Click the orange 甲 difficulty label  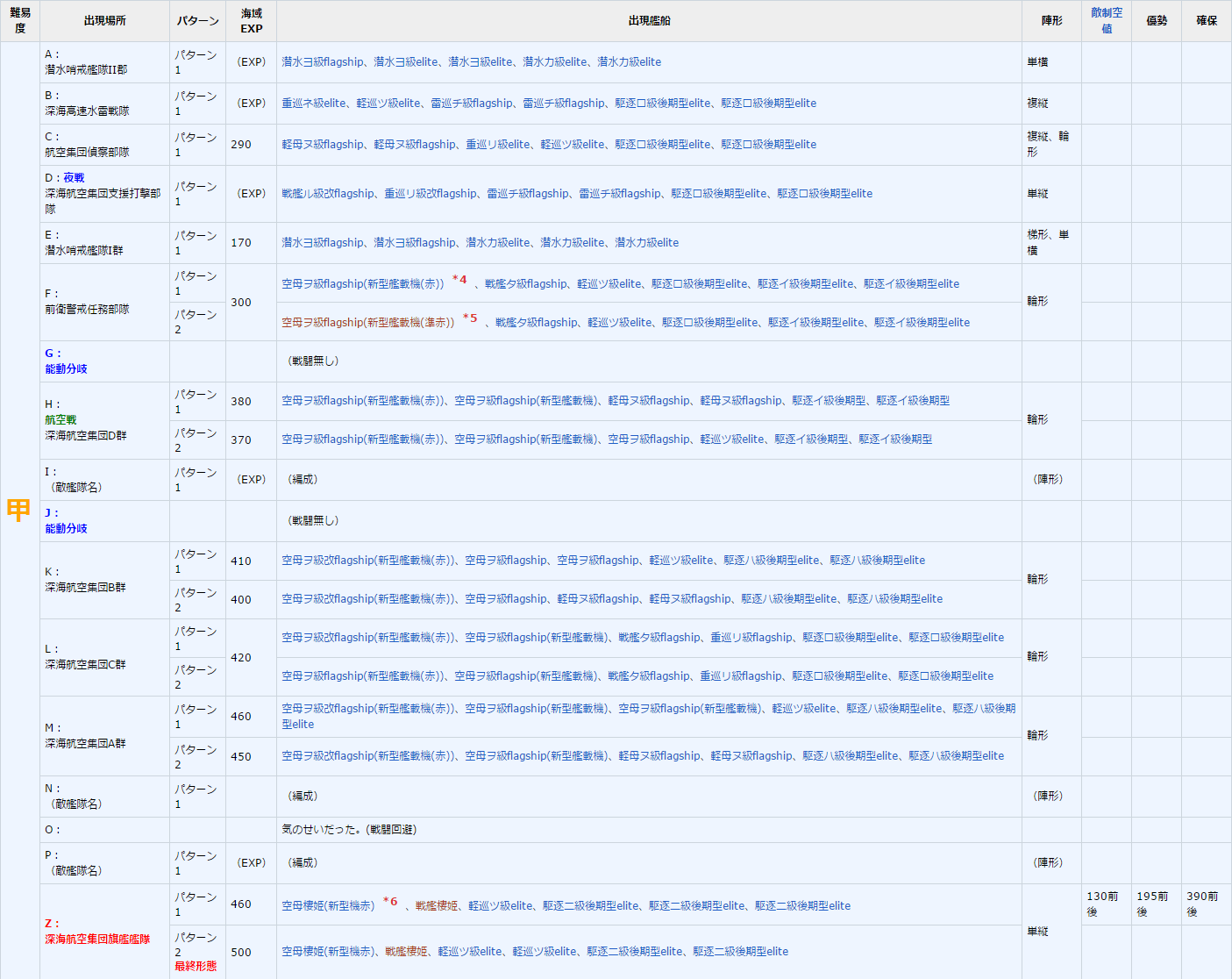click(18, 510)
